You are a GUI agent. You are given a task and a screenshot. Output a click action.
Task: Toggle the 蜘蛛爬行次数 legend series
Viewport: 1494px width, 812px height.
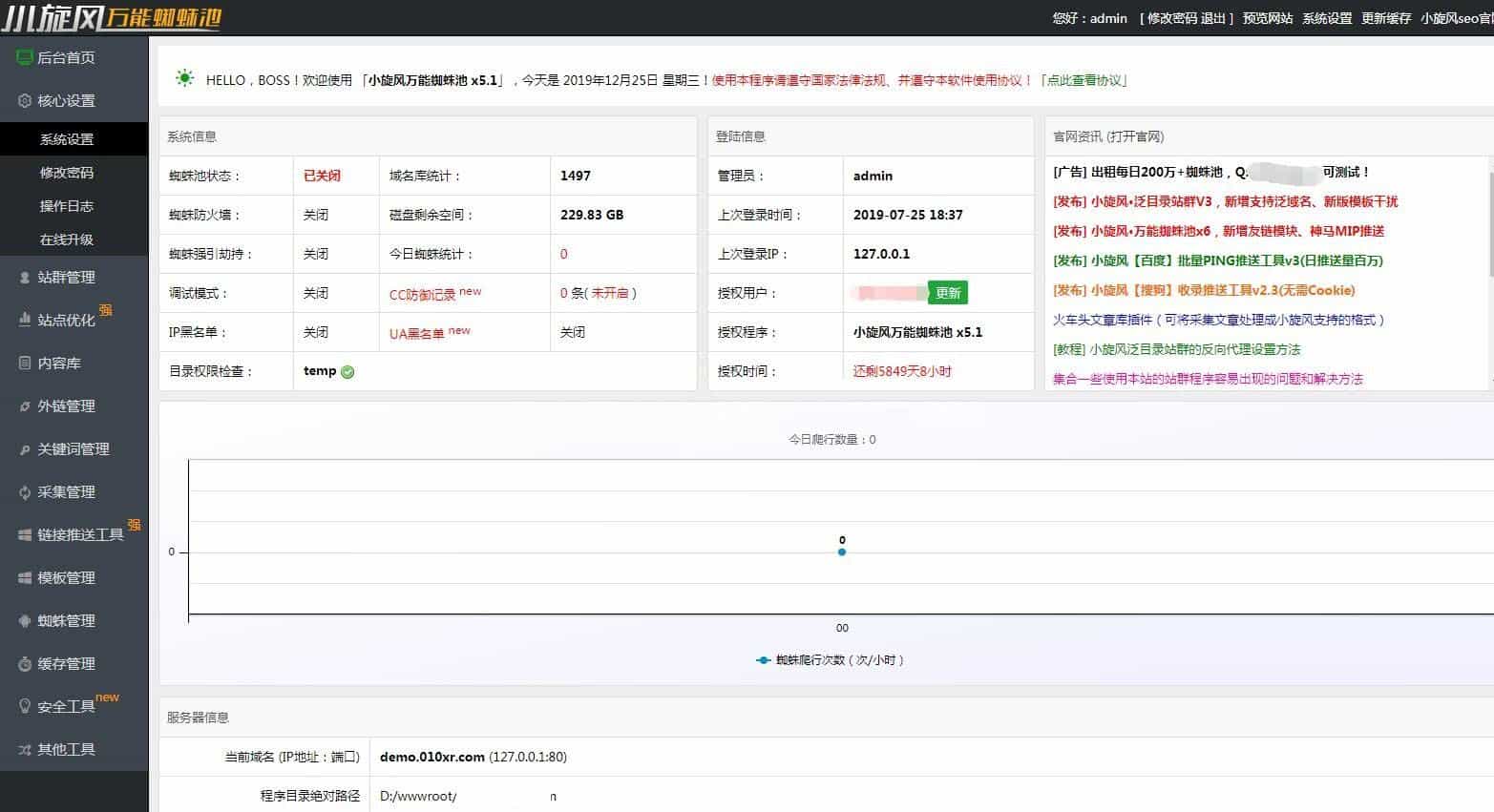tap(829, 660)
